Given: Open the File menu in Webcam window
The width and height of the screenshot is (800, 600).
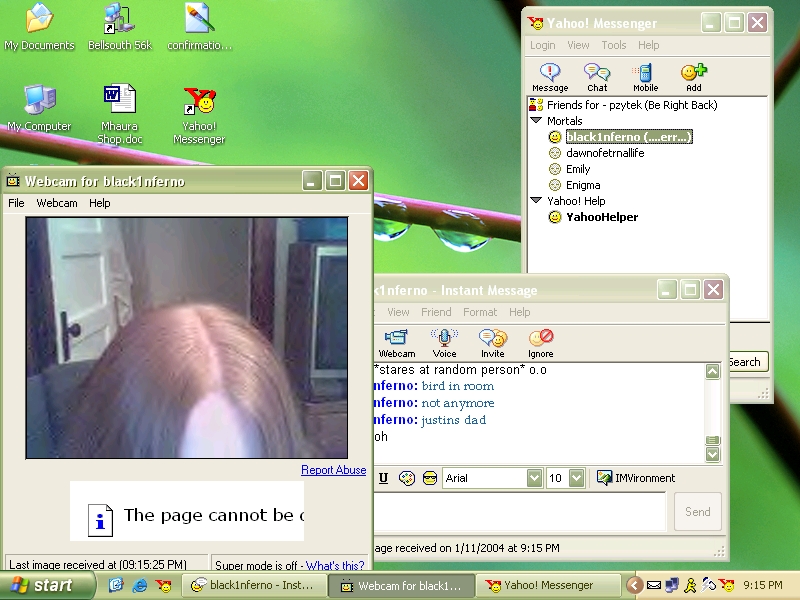Looking at the screenshot, I should click(16, 203).
